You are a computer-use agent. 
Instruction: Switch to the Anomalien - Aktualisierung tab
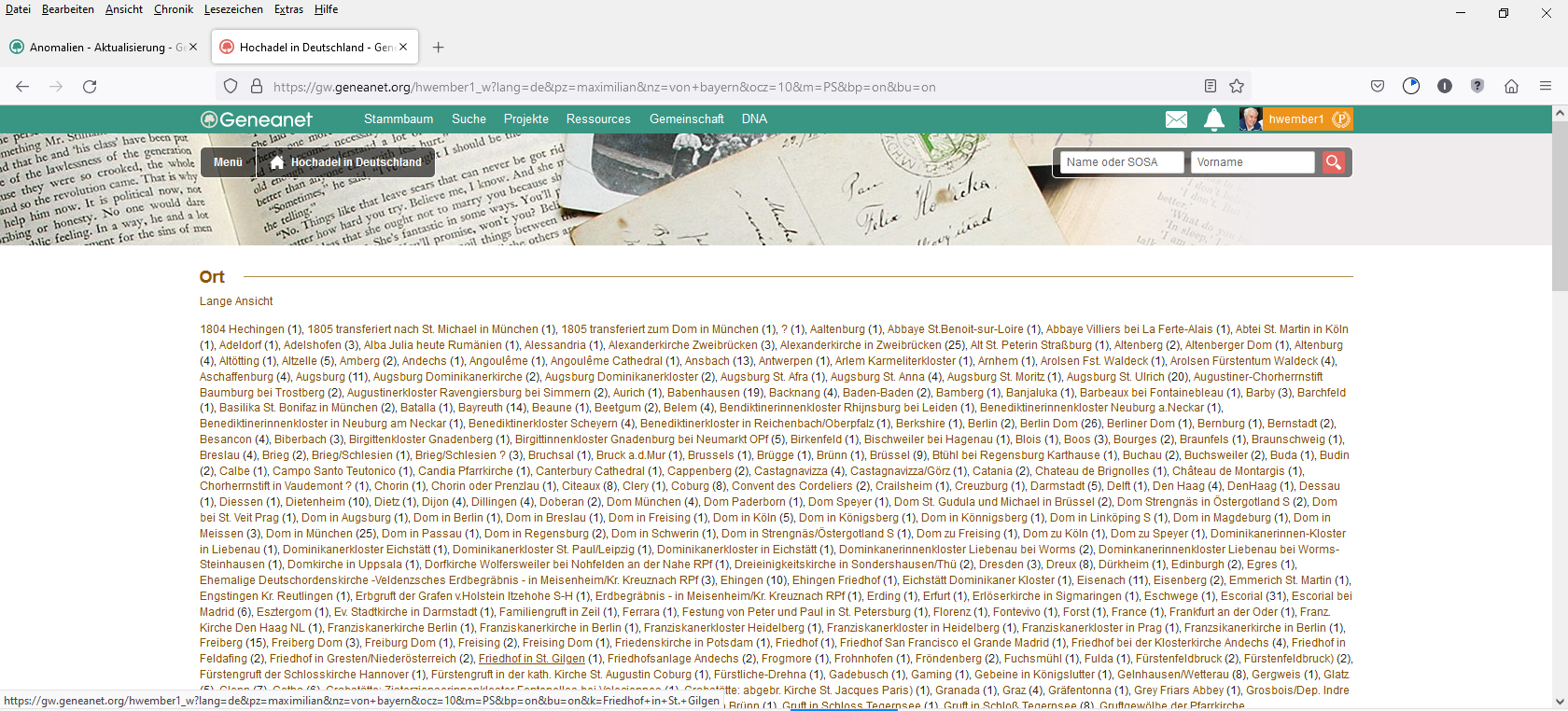pyautogui.click(x=98, y=48)
